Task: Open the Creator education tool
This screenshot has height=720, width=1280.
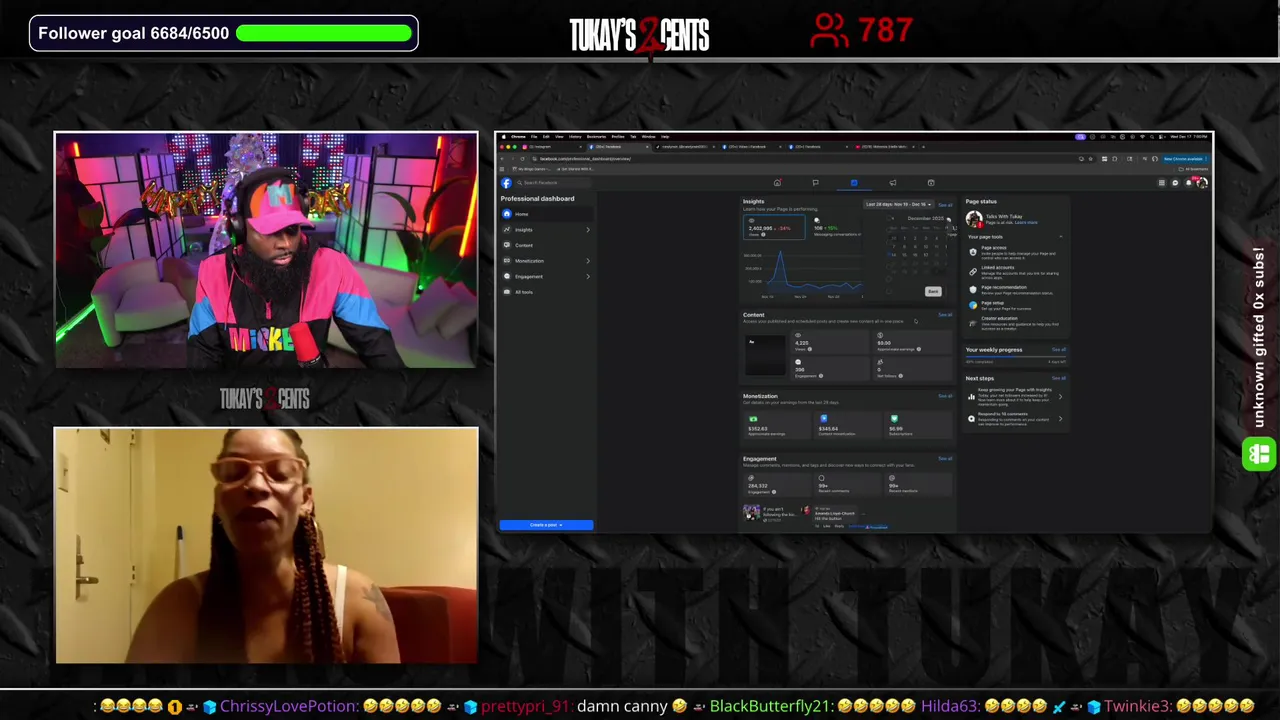Action: coord(1014,323)
